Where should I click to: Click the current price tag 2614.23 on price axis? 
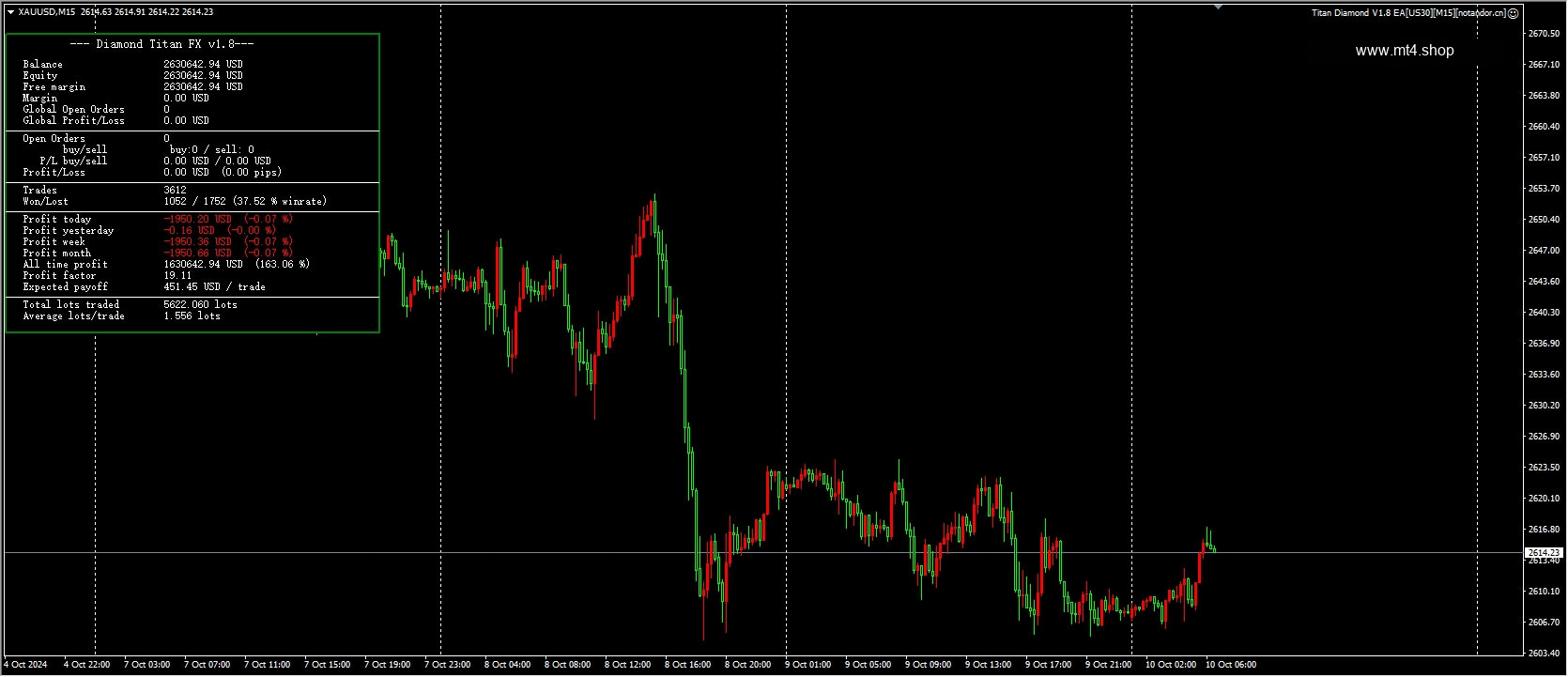coord(1544,553)
